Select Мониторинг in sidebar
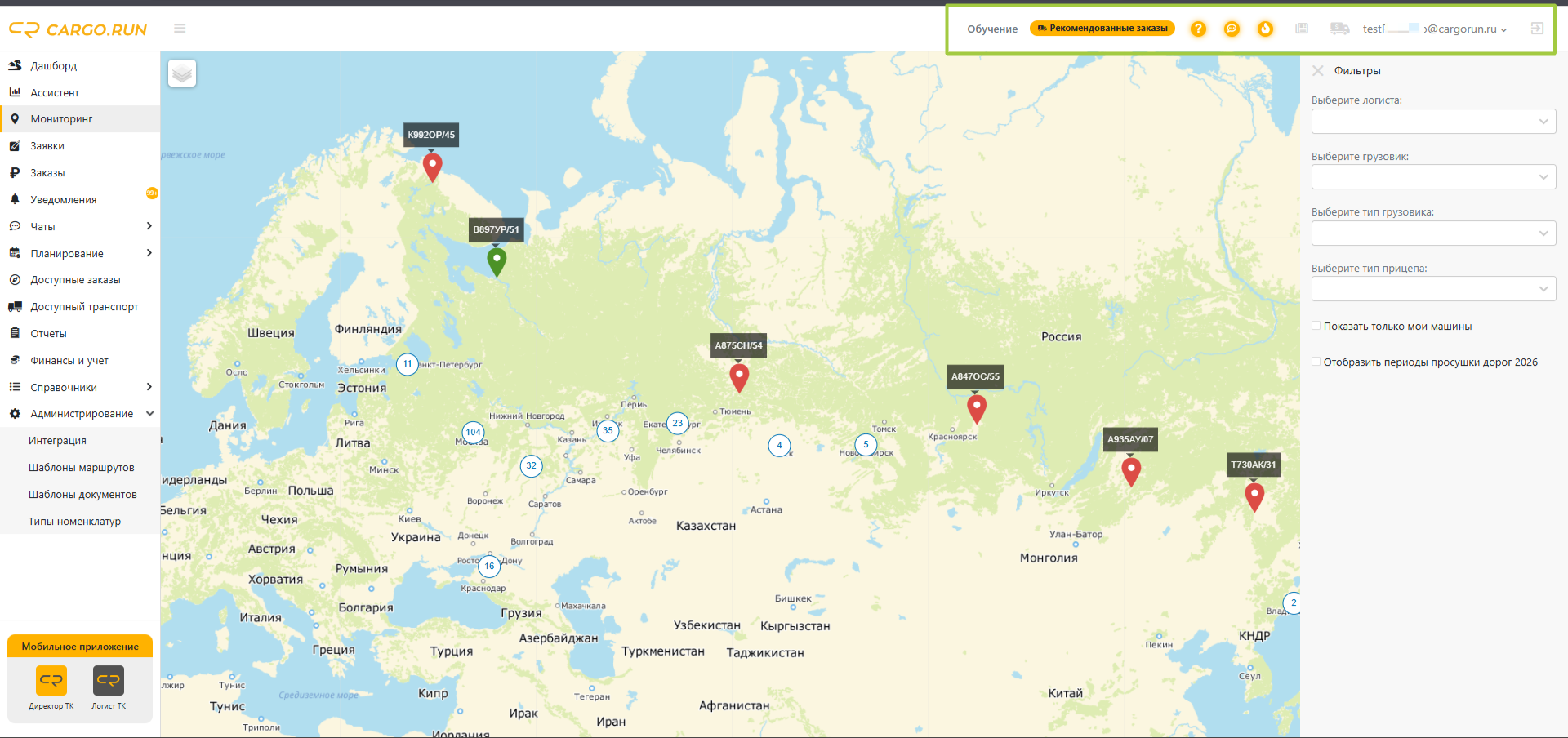1568x738 pixels. [80, 119]
